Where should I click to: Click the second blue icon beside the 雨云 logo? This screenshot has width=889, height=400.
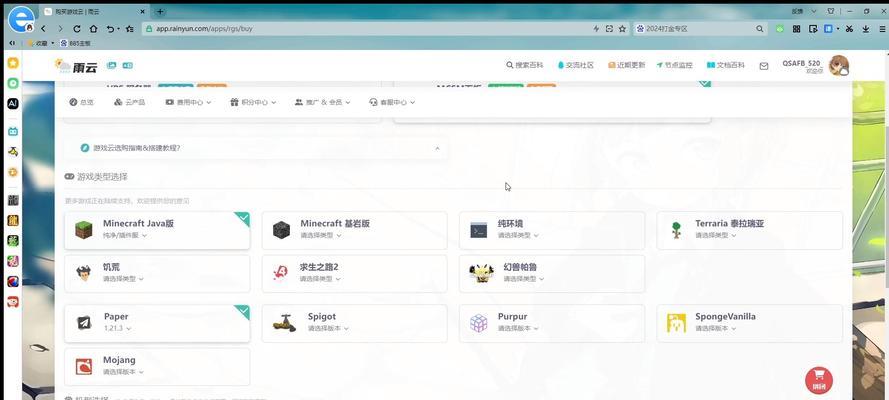[x=128, y=66]
